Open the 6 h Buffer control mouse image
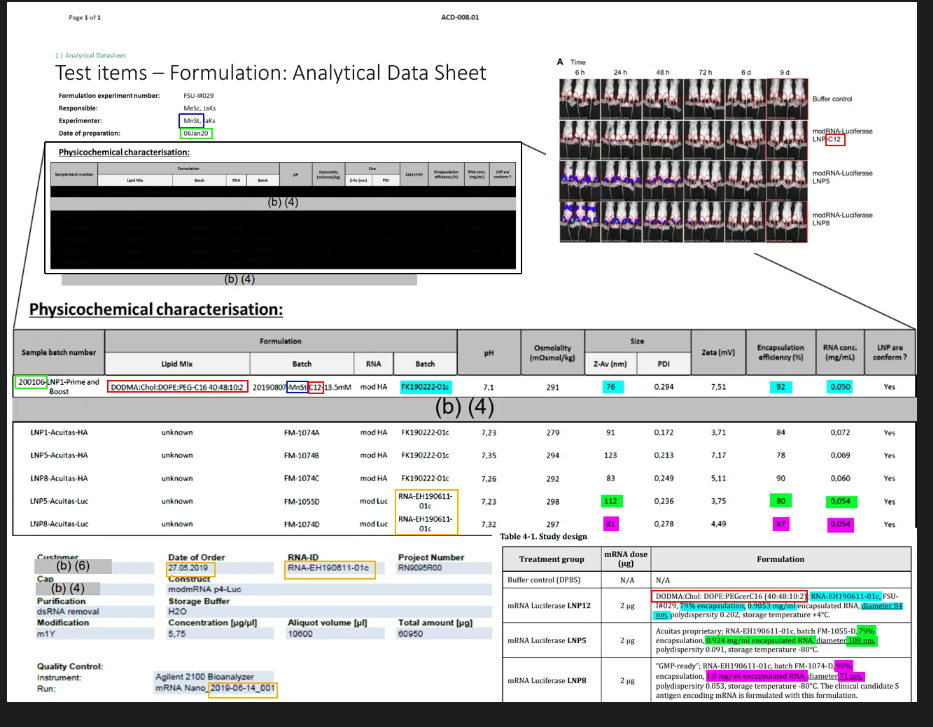This screenshot has width=933, height=727. click(579, 97)
